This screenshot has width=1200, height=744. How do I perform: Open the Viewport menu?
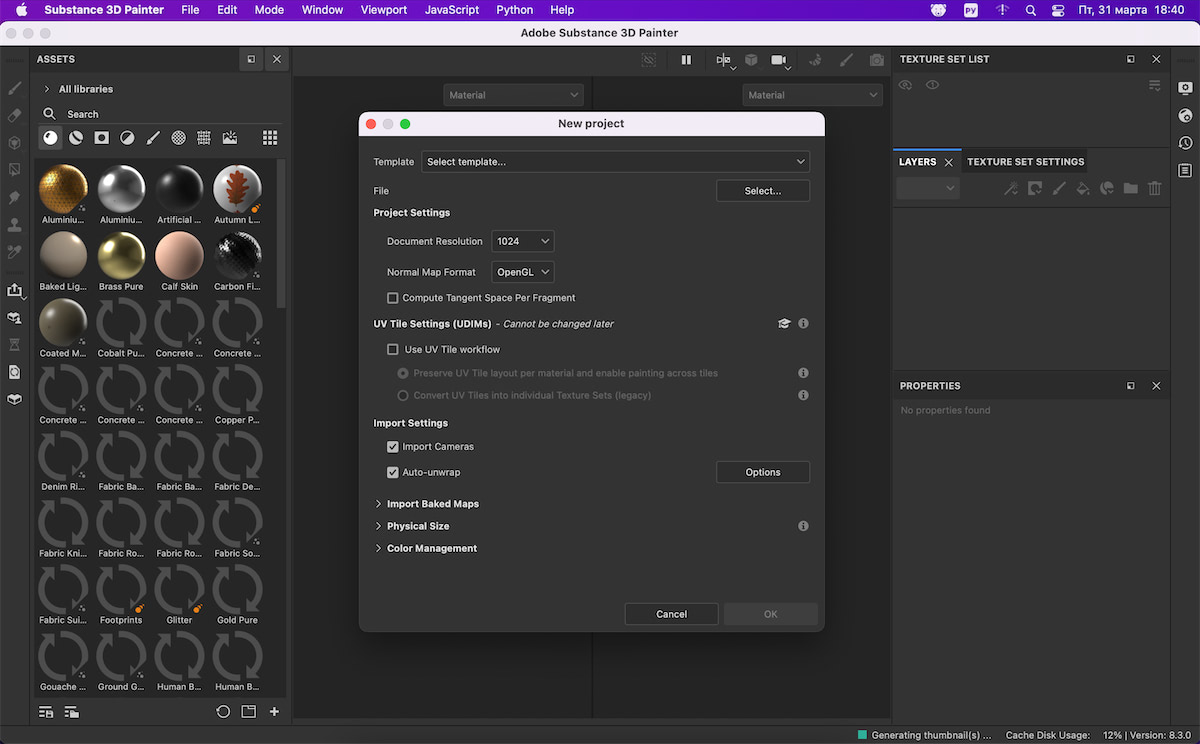point(383,10)
